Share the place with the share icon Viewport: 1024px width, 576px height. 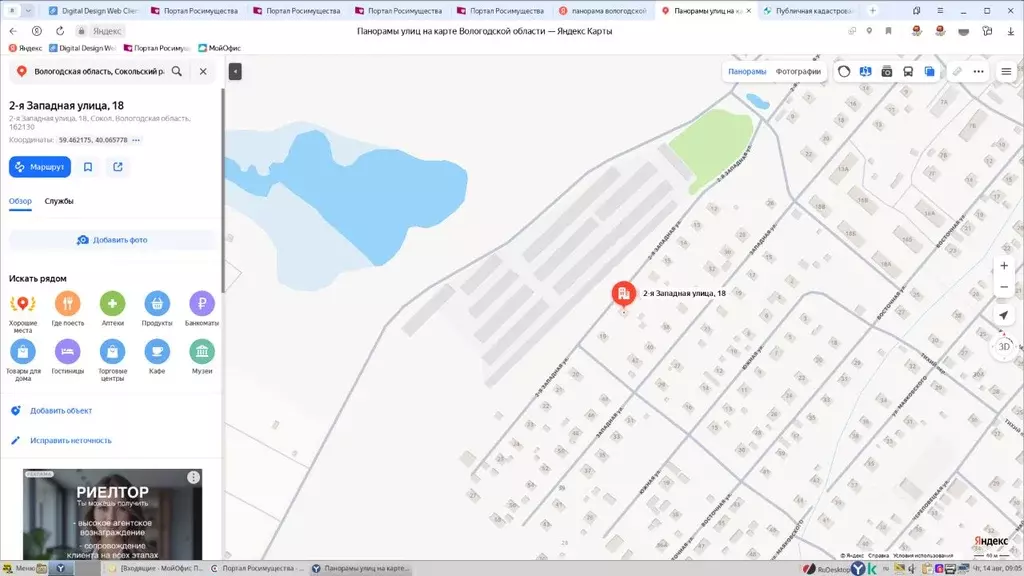tap(118, 167)
